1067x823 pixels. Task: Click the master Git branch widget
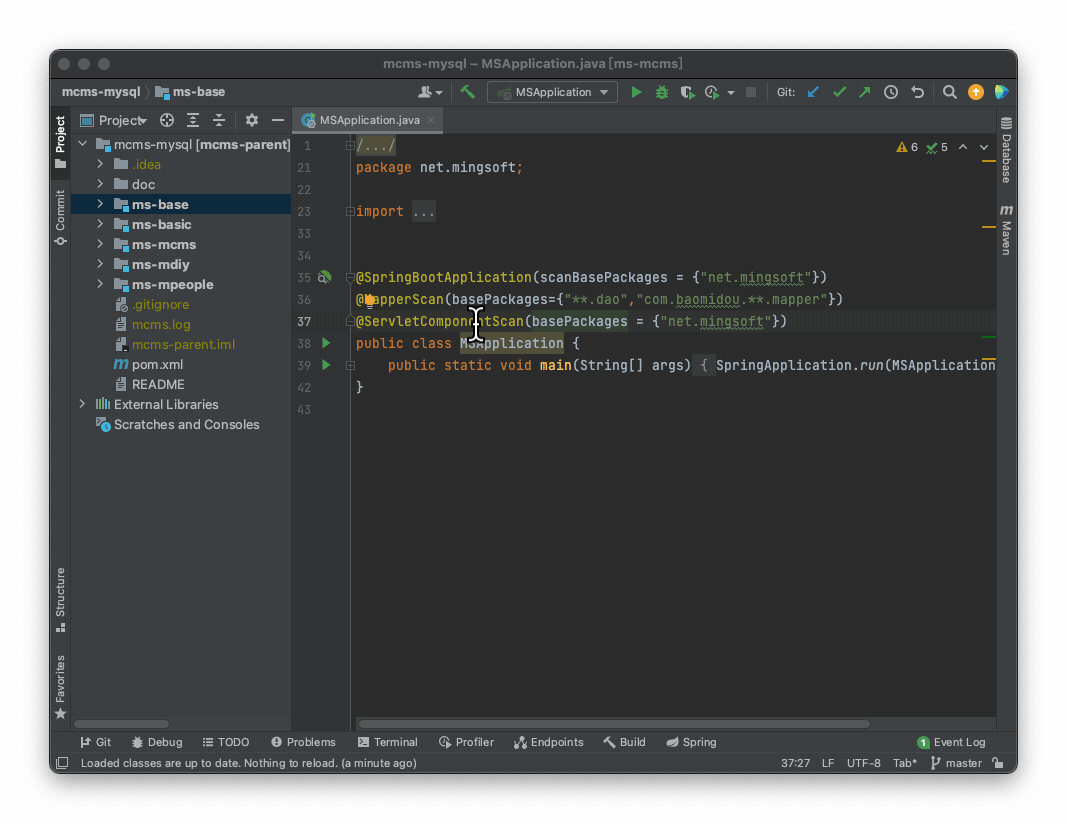point(956,763)
